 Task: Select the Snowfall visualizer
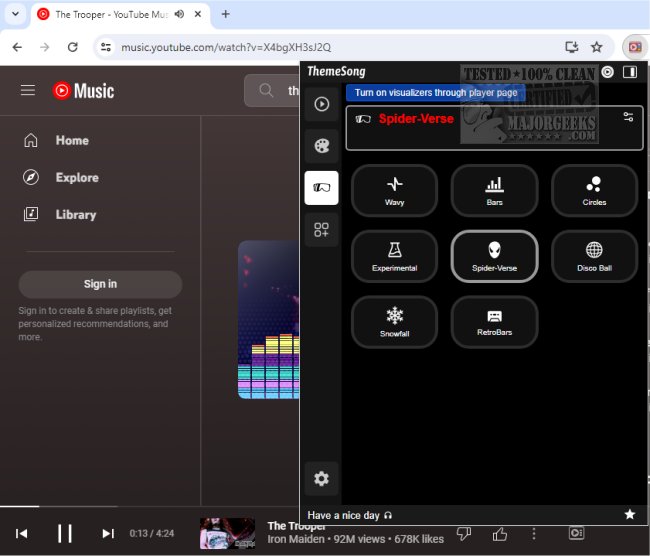pos(394,322)
